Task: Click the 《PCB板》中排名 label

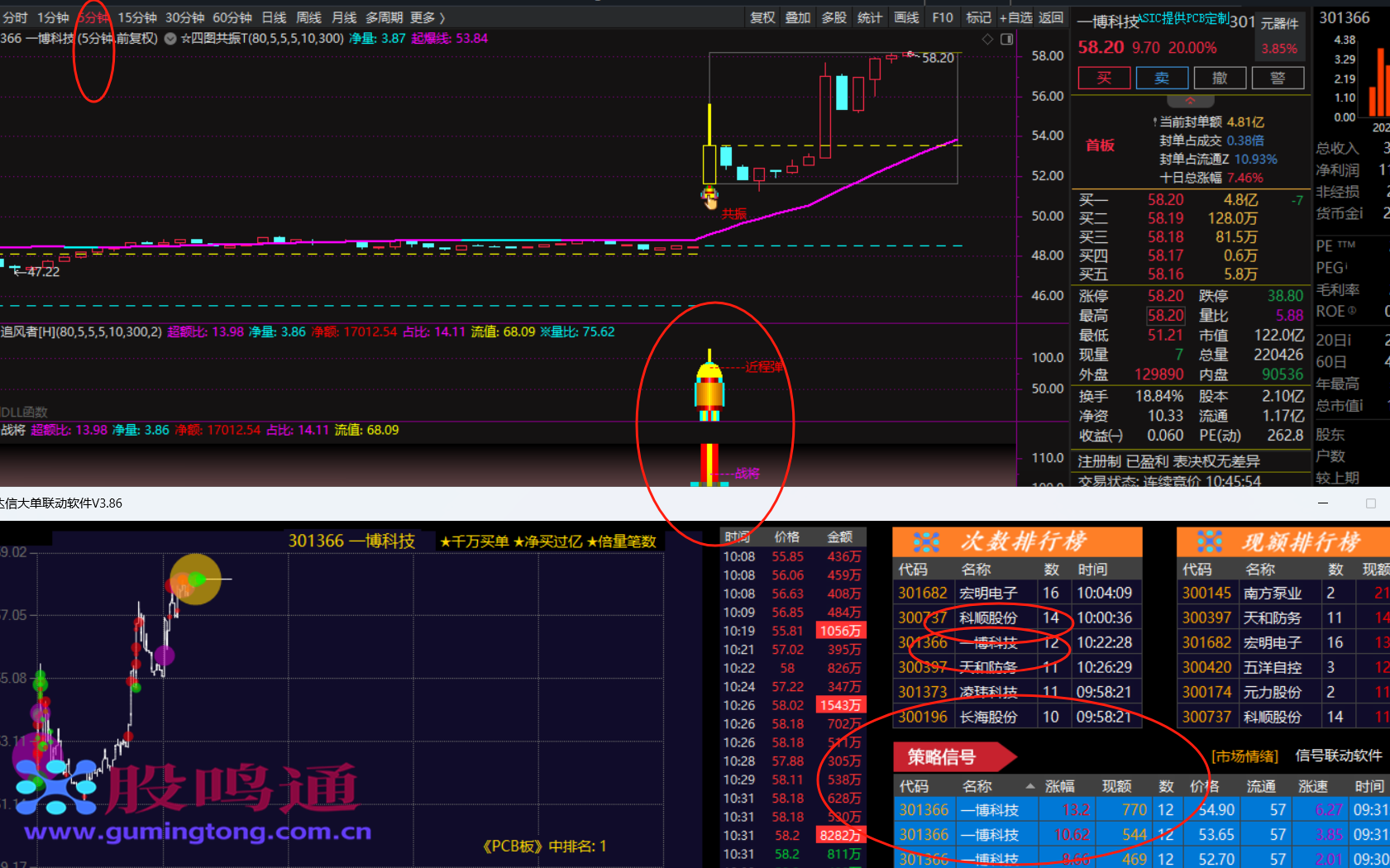Action: (545, 847)
